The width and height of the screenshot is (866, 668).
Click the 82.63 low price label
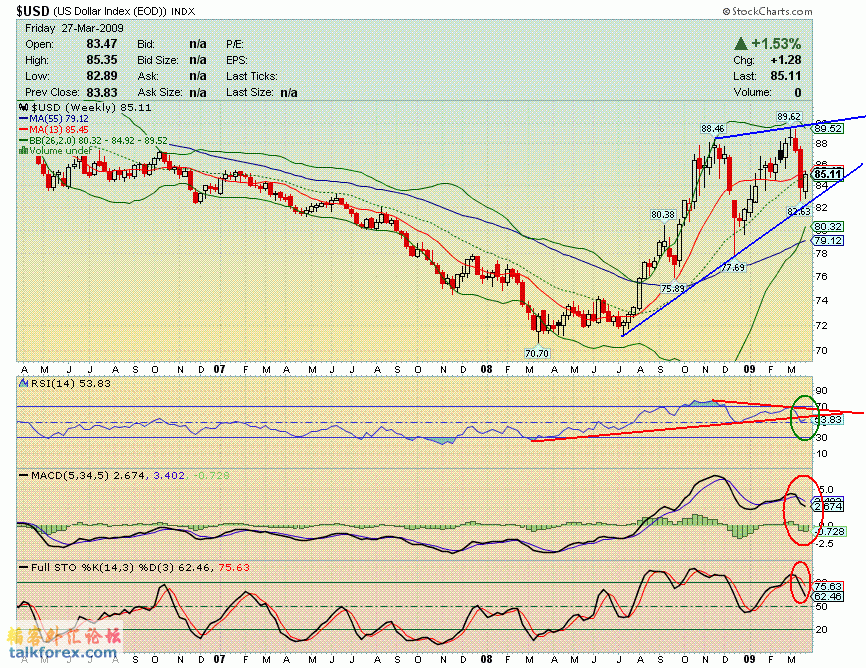coord(799,211)
